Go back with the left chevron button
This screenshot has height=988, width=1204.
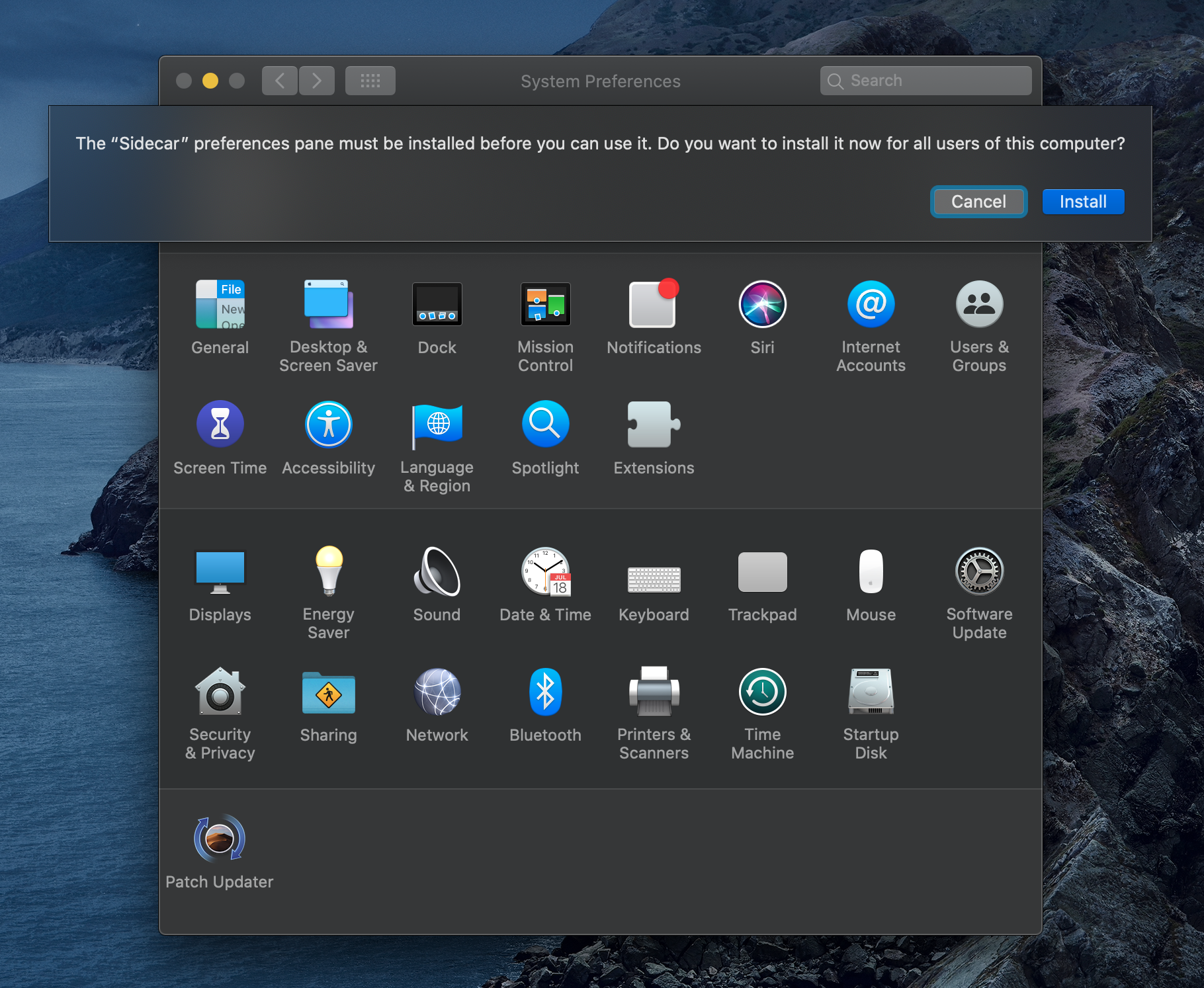[280, 81]
